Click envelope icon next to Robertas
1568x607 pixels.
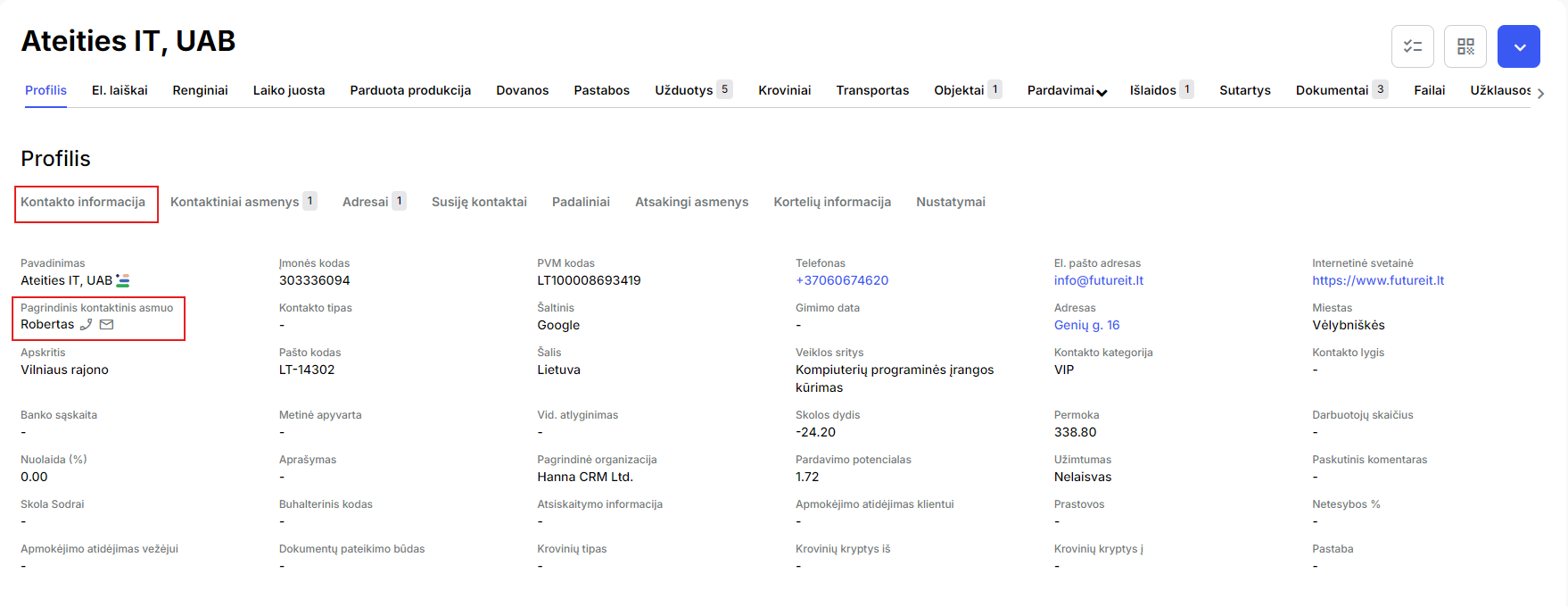click(x=107, y=325)
